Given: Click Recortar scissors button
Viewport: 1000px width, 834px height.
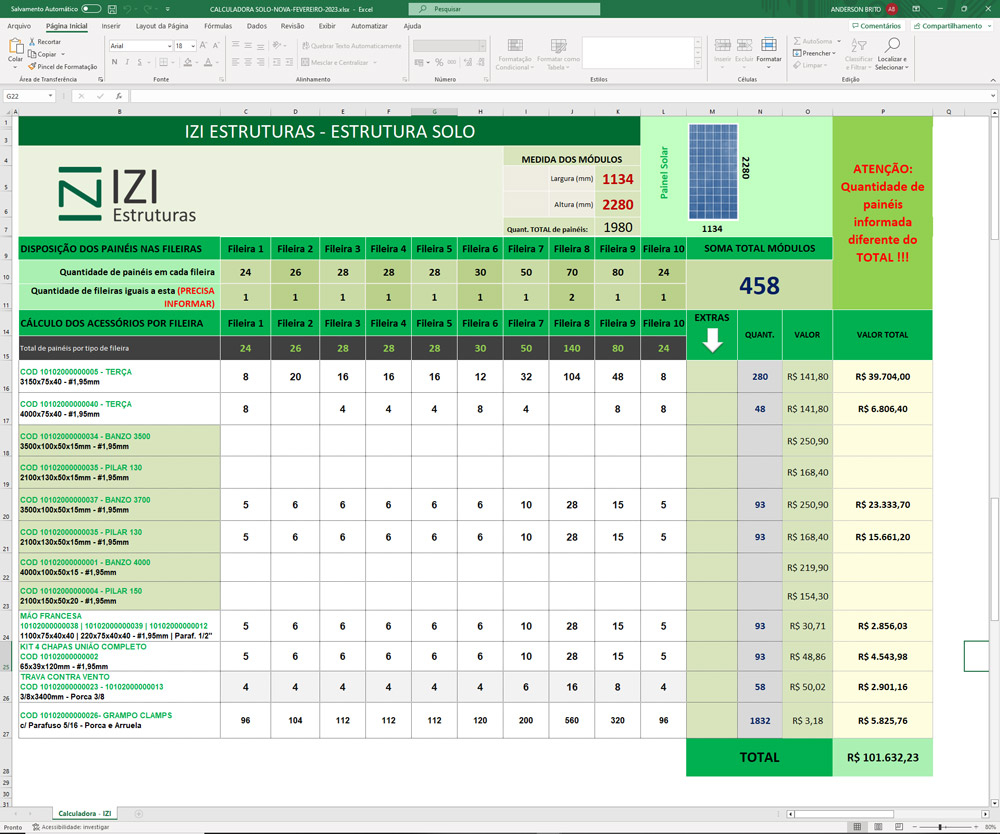Looking at the screenshot, I should point(45,41).
